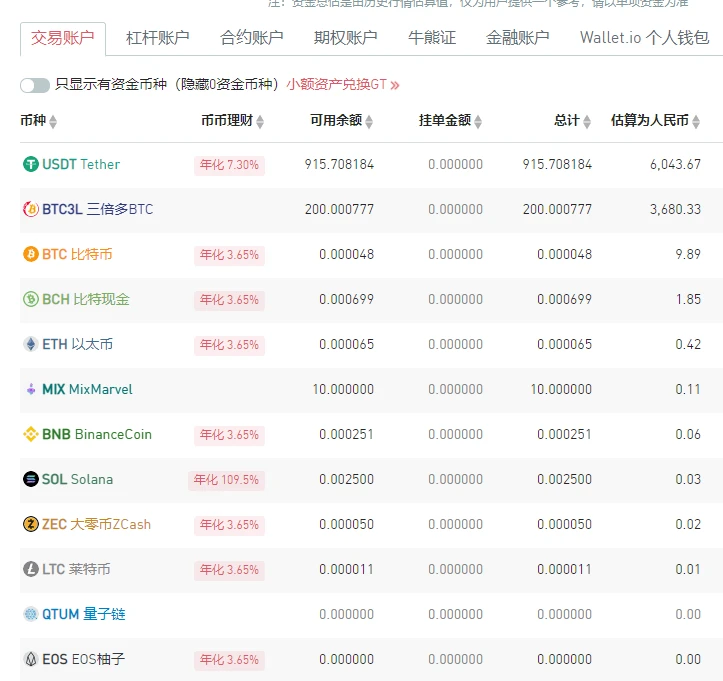This screenshot has width=723, height=681.
Task: Sort by 币种 column arrows
Action: pyautogui.click(x=53, y=121)
